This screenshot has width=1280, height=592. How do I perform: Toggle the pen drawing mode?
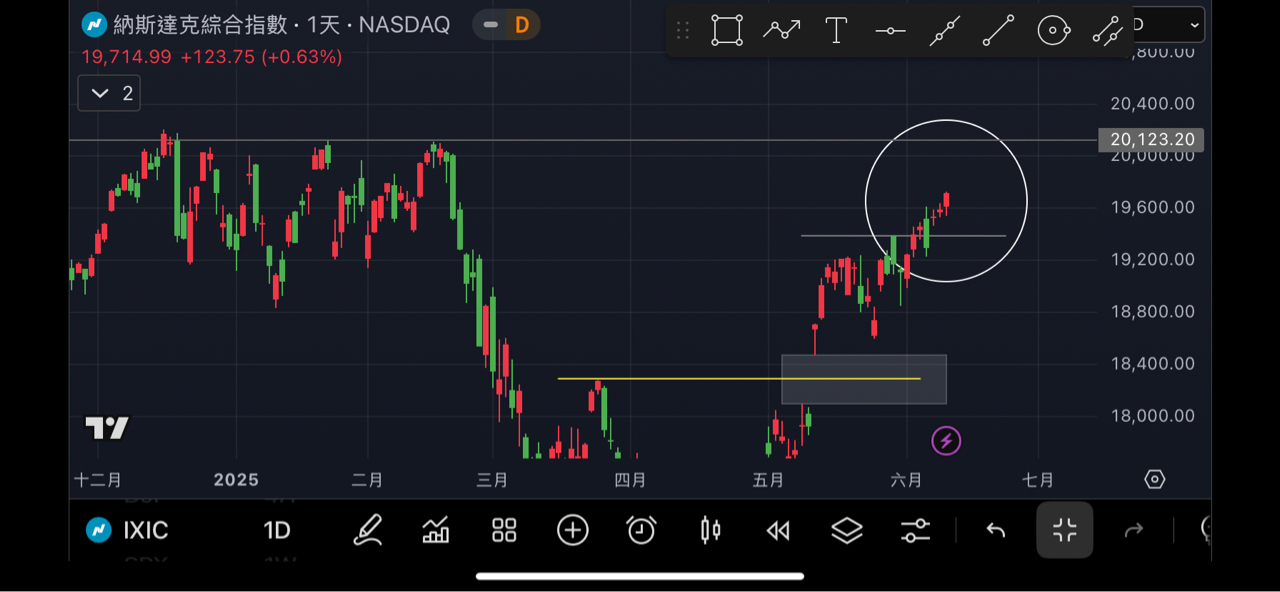point(368,530)
